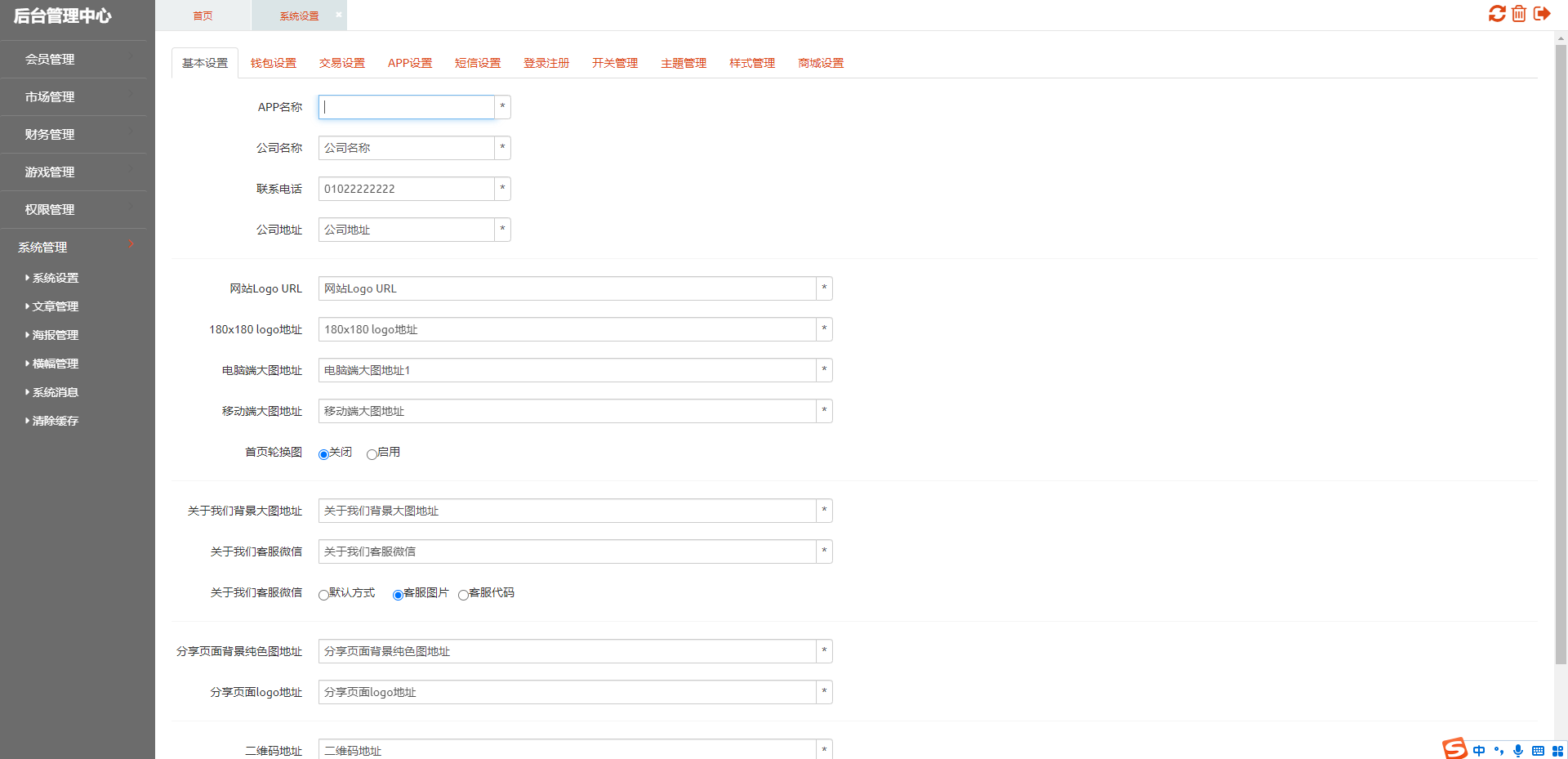The width and height of the screenshot is (1568, 759).
Task: Switch to the 钱包设置 tab
Action: coord(274,63)
